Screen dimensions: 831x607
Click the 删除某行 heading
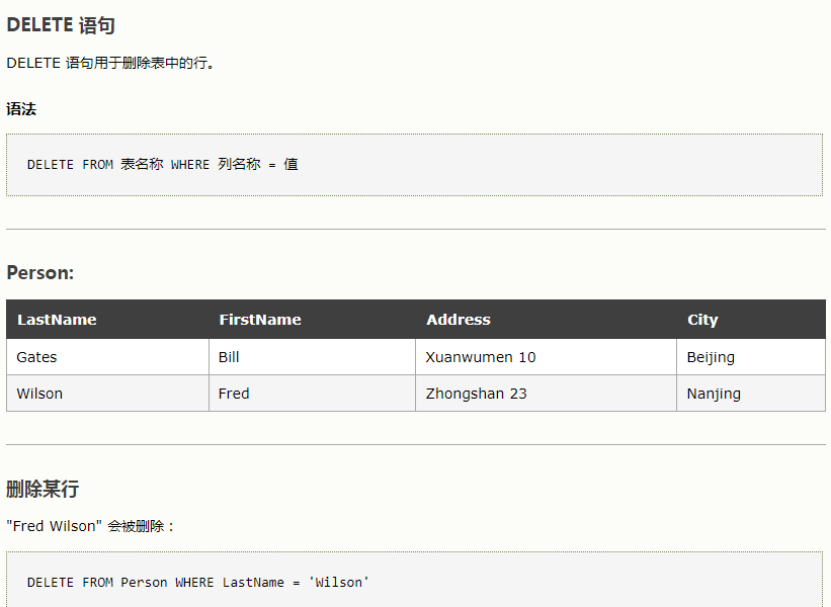point(42,488)
